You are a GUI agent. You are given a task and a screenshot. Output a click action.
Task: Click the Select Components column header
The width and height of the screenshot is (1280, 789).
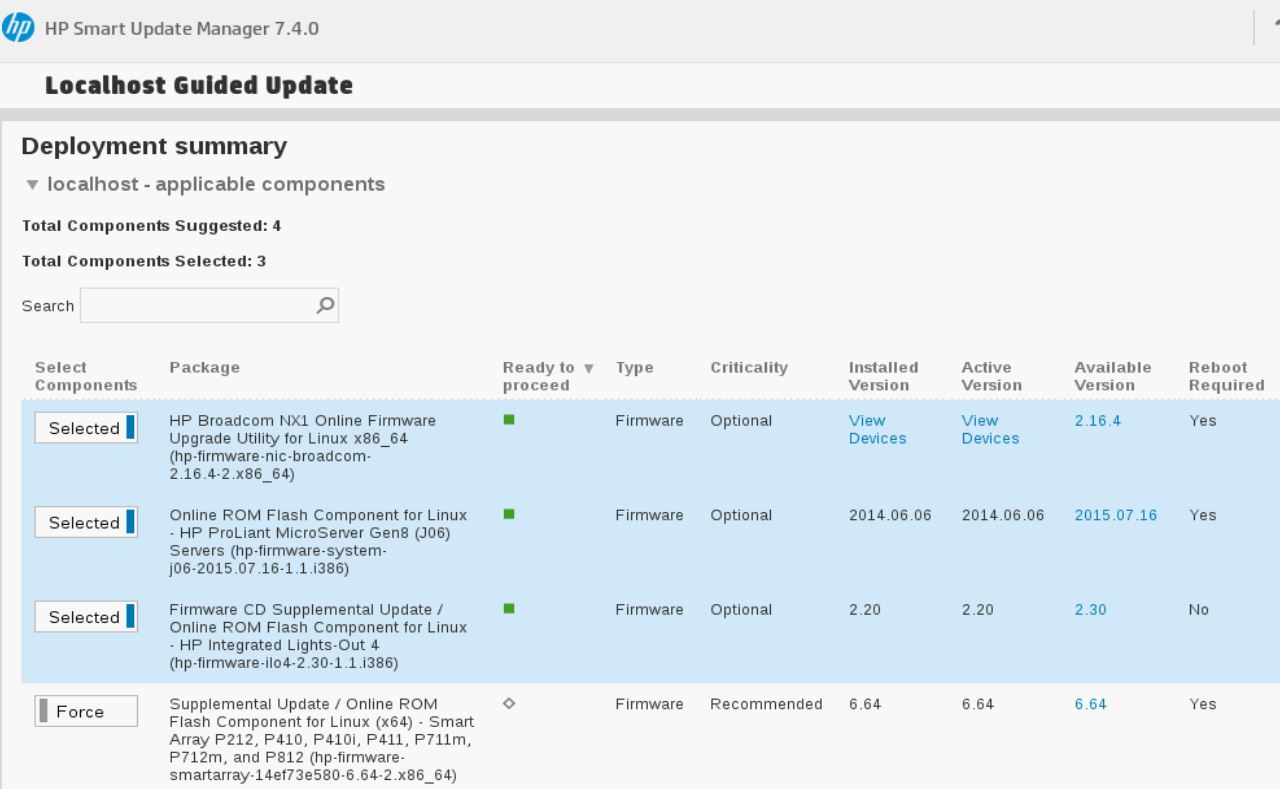tap(86, 376)
